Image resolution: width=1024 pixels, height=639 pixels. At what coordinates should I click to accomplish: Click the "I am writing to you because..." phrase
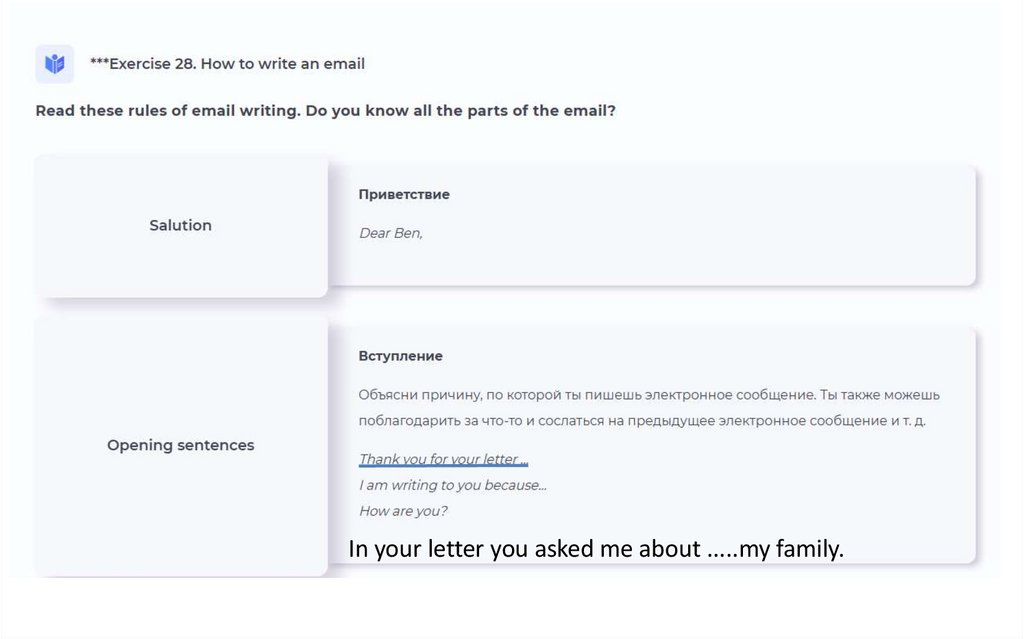click(452, 485)
